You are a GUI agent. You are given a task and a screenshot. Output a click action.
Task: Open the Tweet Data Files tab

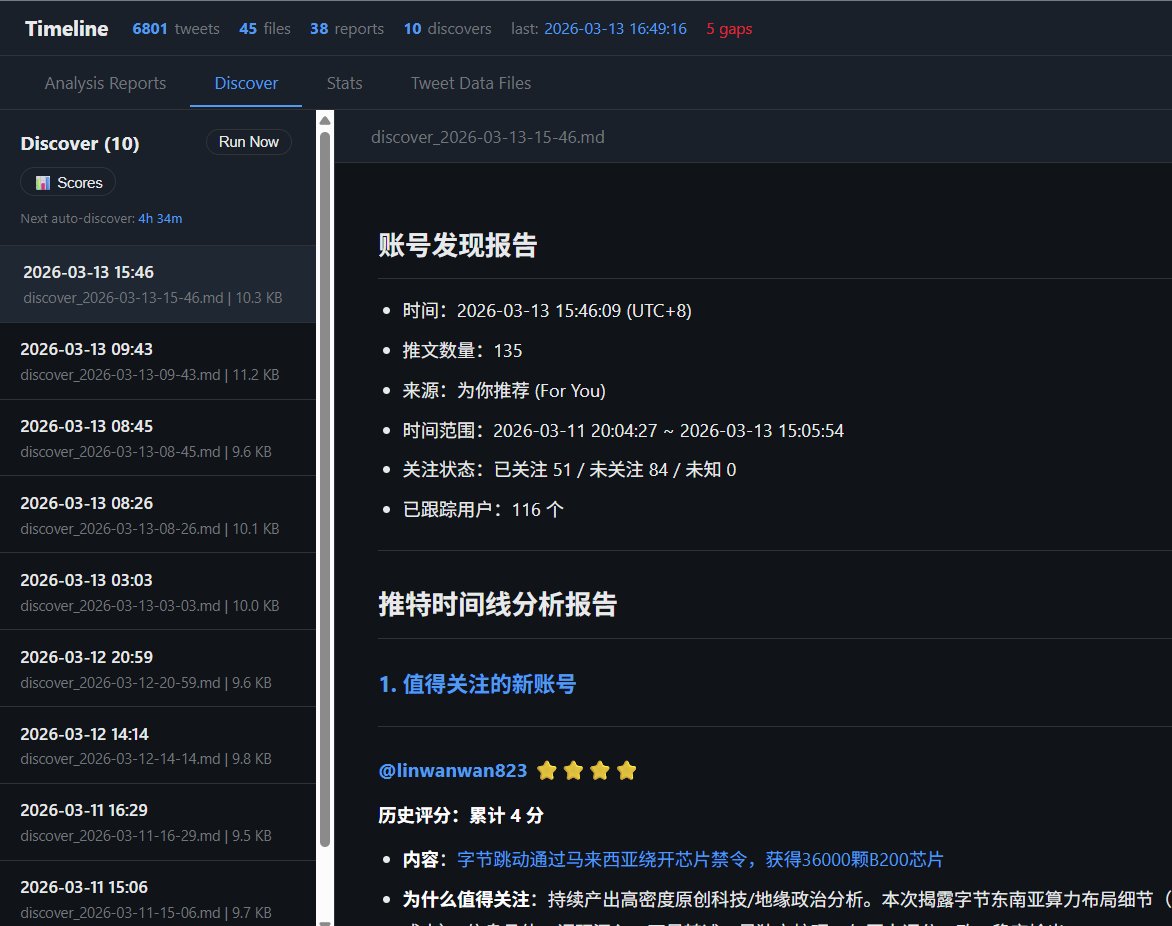point(471,83)
